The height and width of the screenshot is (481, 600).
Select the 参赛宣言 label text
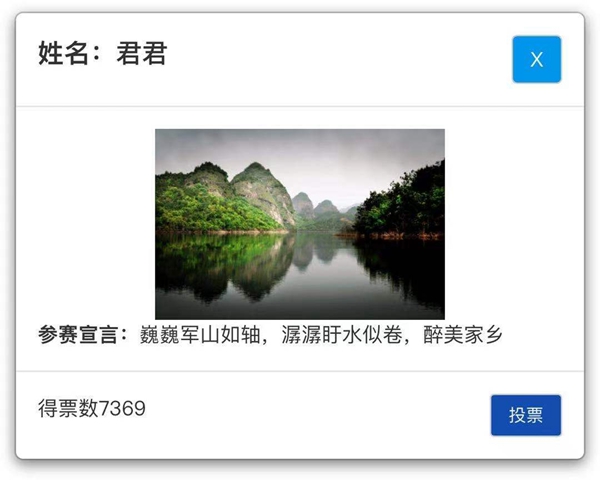pyautogui.click(x=77, y=335)
